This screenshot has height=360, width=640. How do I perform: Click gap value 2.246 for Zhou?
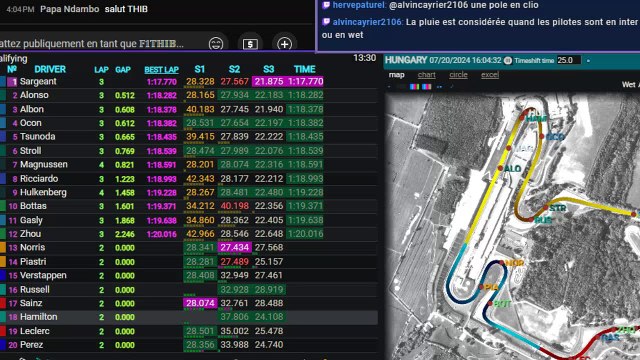(x=124, y=234)
